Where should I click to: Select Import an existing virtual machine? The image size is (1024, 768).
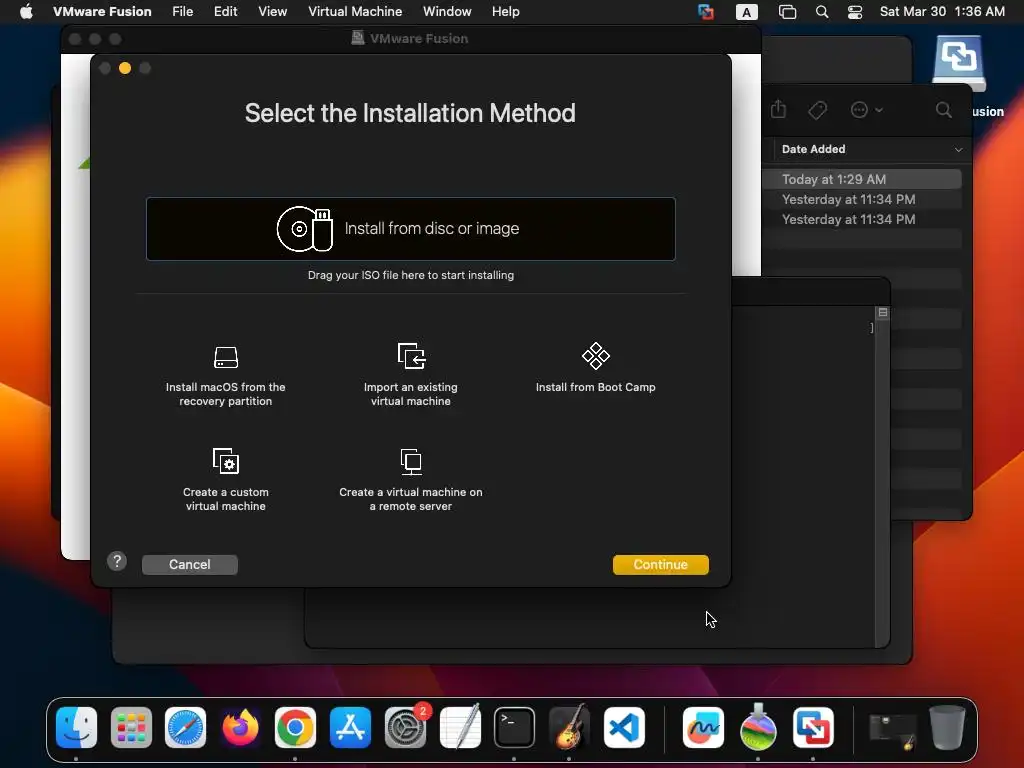[411, 375]
